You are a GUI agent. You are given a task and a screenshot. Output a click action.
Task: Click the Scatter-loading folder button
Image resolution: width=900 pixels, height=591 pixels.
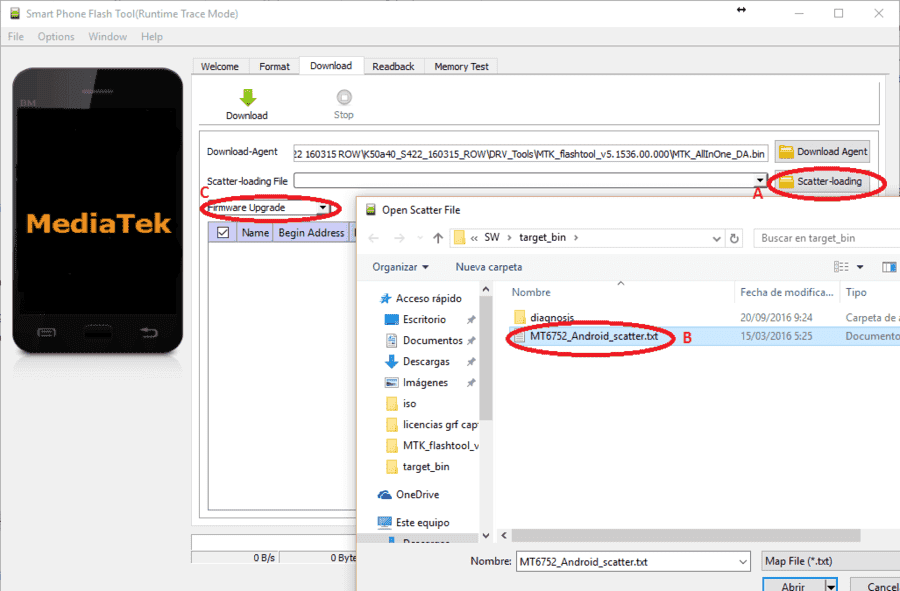[x=822, y=181]
